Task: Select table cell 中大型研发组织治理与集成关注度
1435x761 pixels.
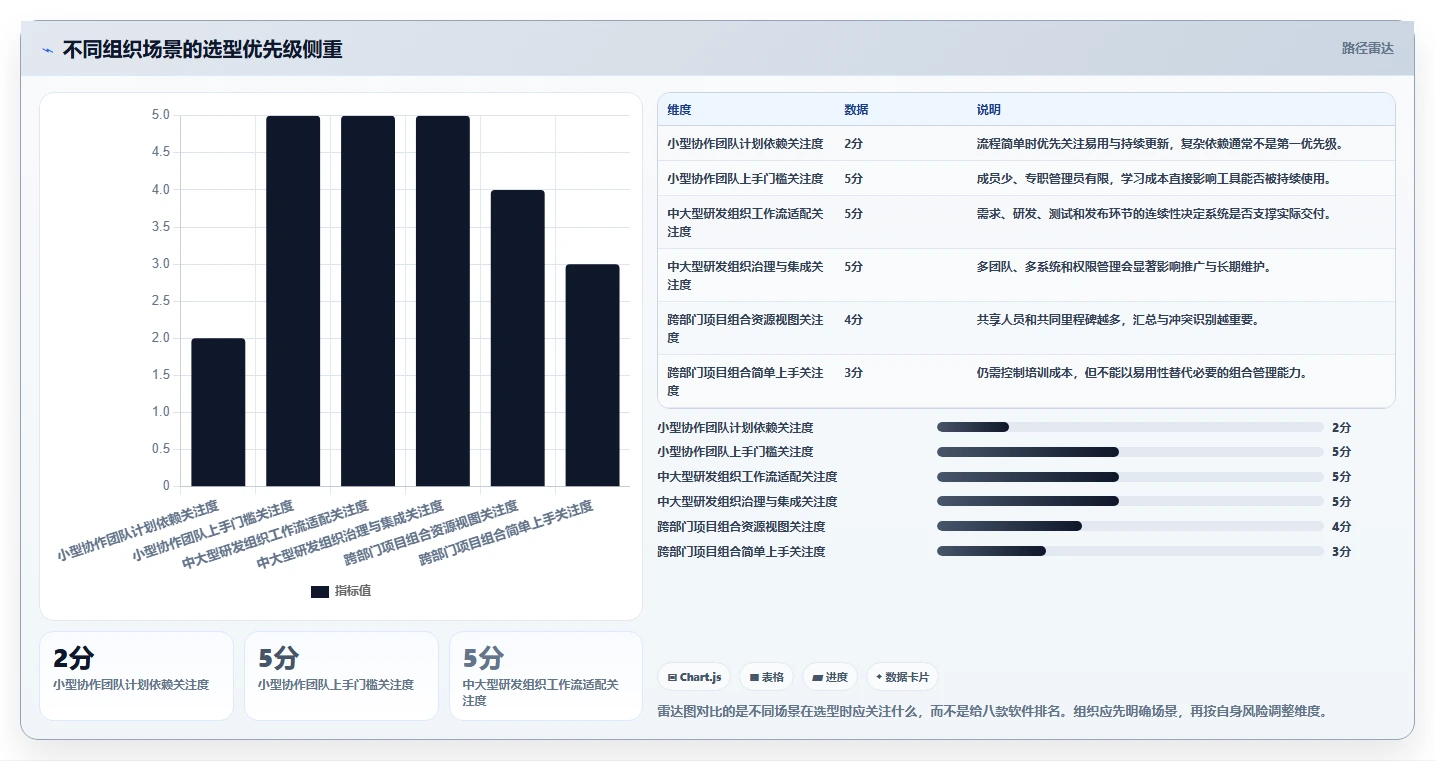Action: tap(745, 276)
